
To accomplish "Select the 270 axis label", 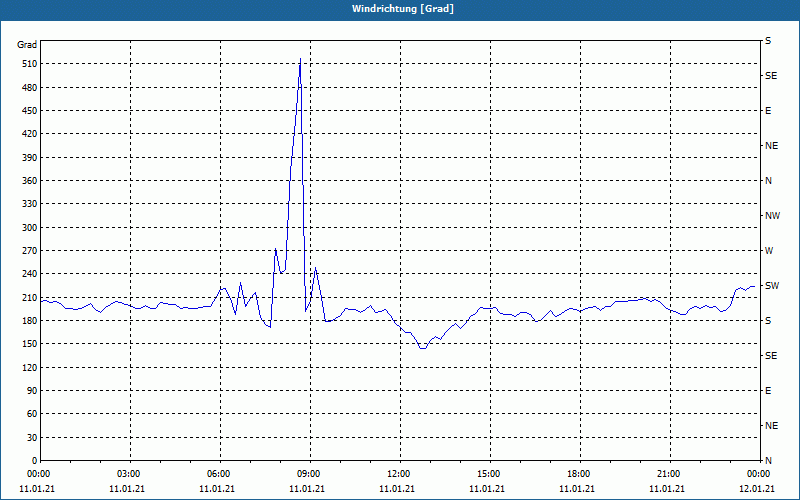I will [30, 251].
